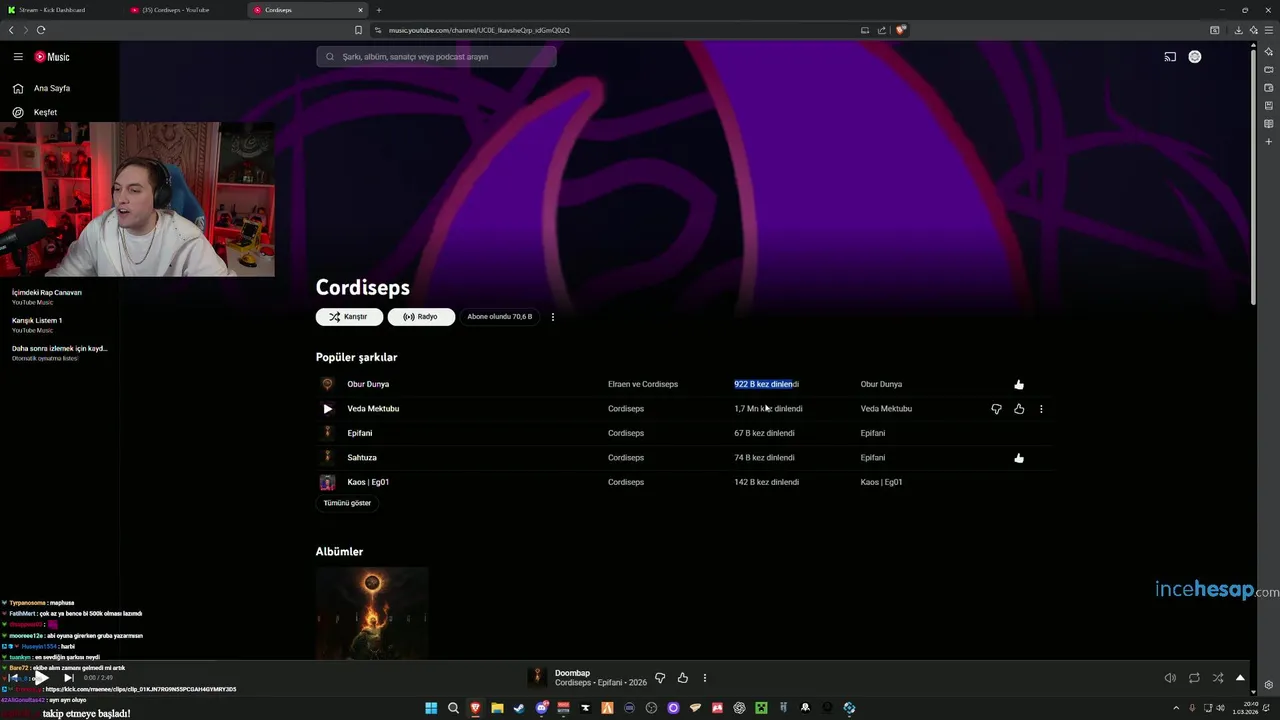Image resolution: width=1280 pixels, height=720 pixels.
Task: Click the player play button
Action: (x=42, y=678)
